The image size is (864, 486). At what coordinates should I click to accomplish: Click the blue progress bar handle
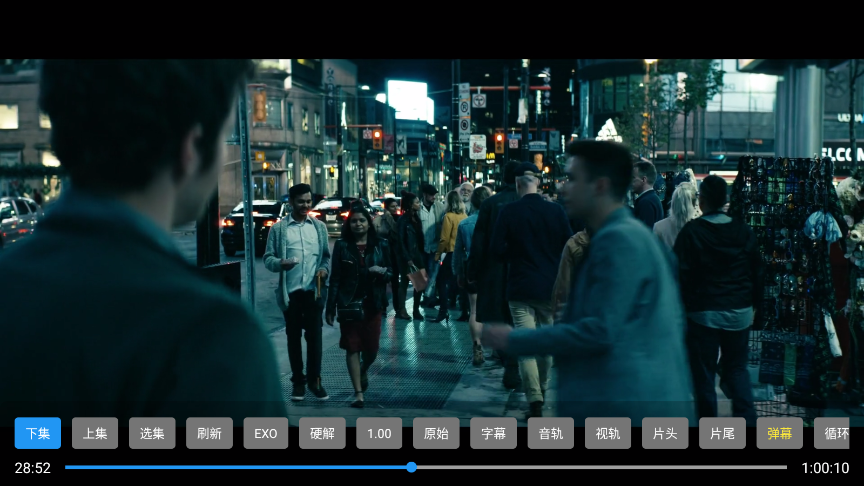[x=411, y=467]
